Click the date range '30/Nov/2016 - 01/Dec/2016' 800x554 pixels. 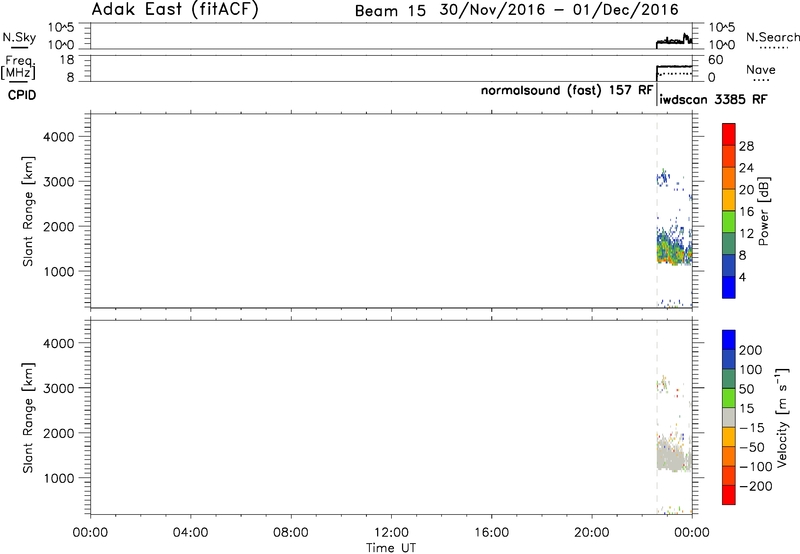(559, 10)
